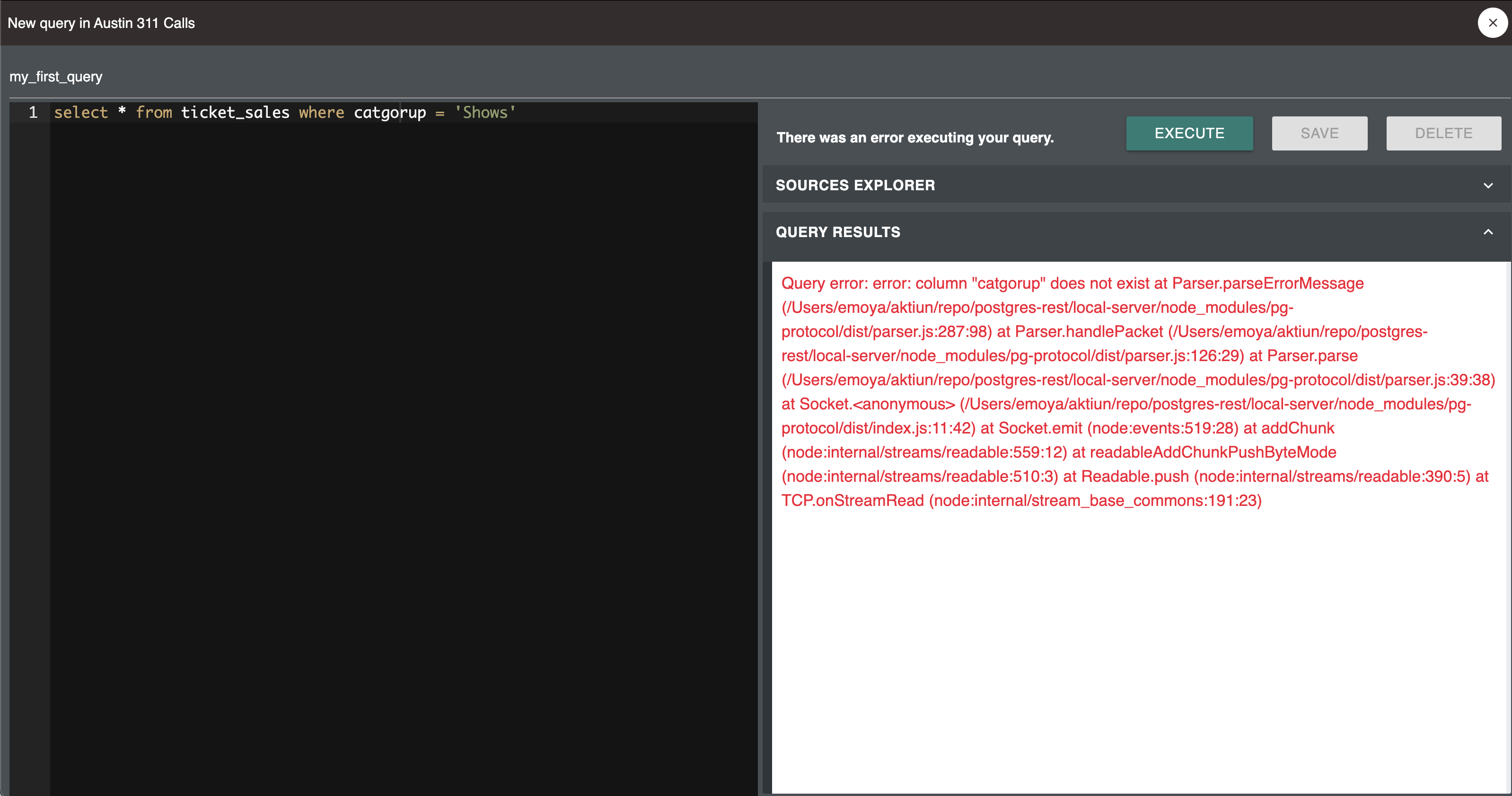1512x796 pixels.
Task: Save the current query
Action: point(1319,133)
